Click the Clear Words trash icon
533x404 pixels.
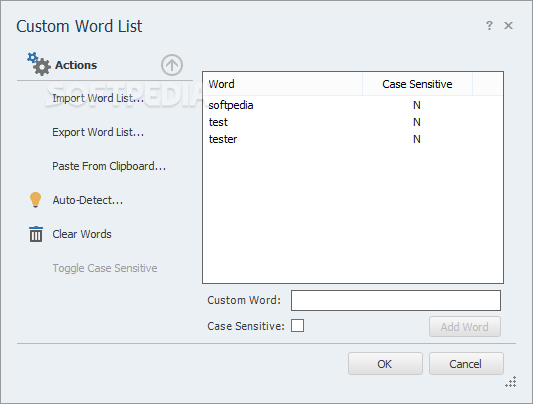point(36,234)
